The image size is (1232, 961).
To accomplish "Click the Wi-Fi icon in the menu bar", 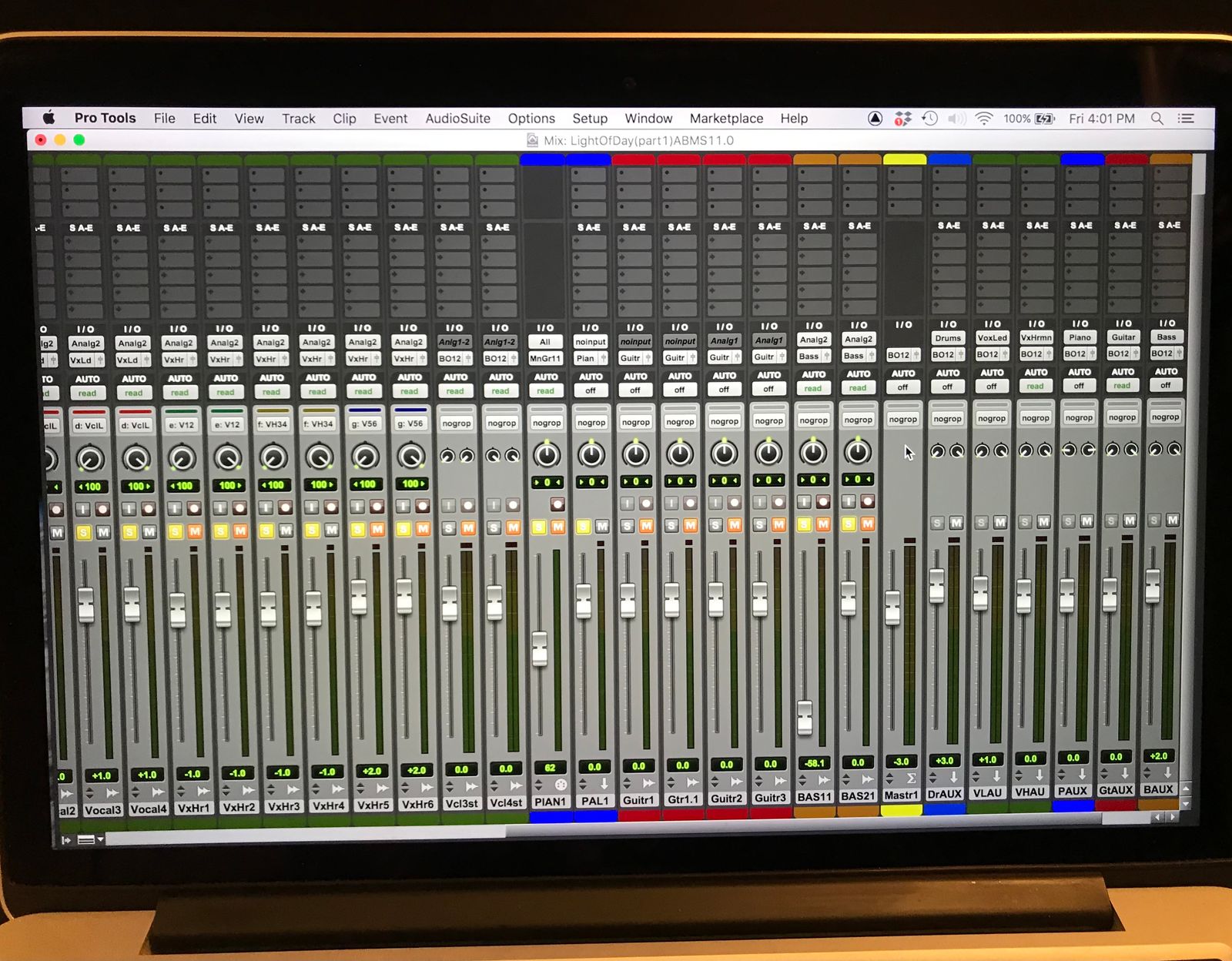I will coord(983,119).
